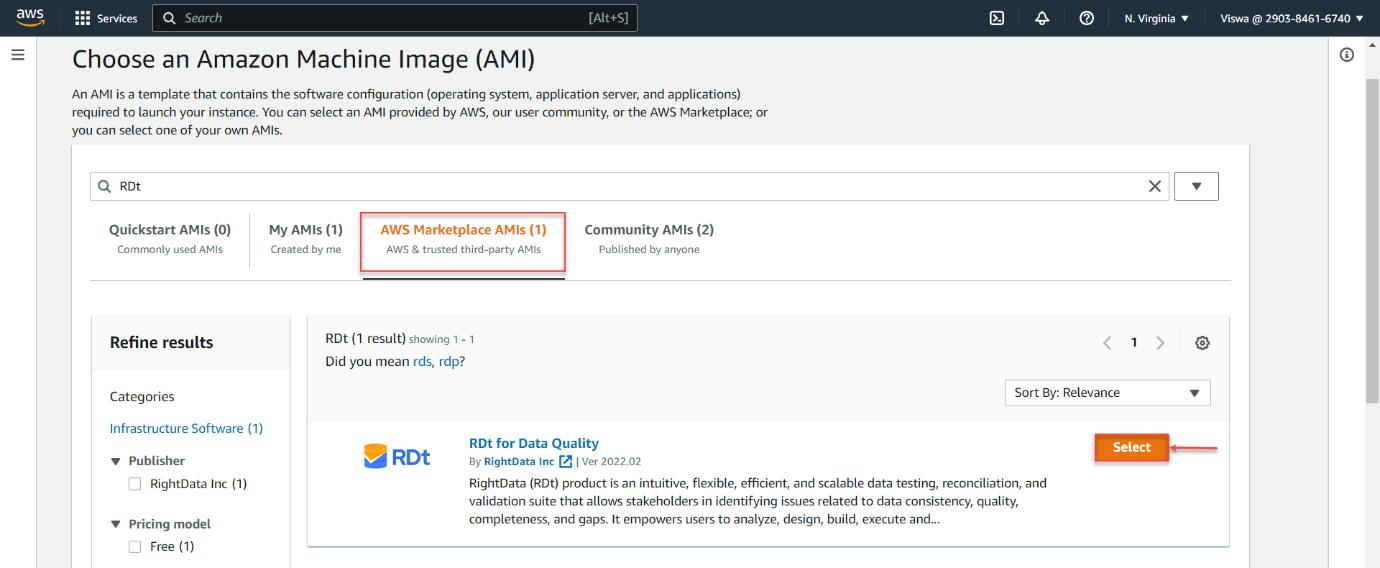Screen dimensions: 1380x568
Task: Select page number 1
Action: click(1134, 343)
